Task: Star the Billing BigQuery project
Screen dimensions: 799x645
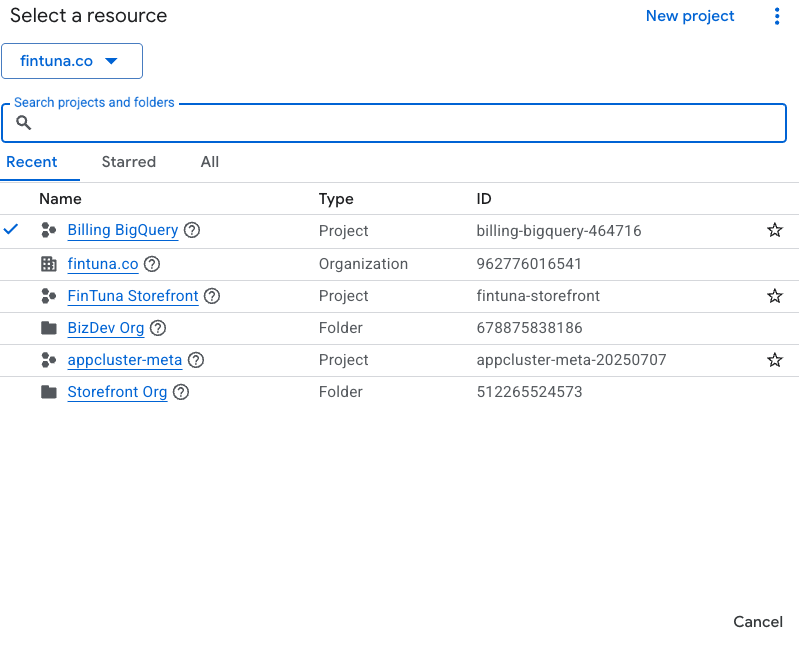Action: [x=775, y=230]
